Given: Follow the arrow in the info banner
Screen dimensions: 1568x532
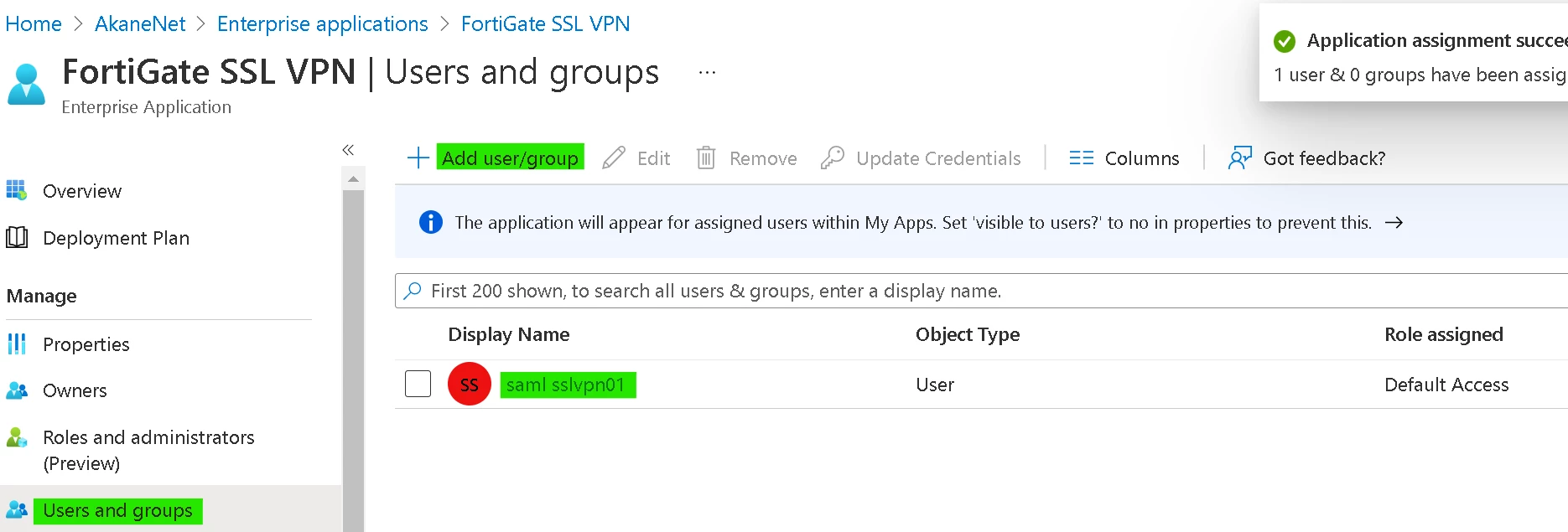Looking at the screenshot, I should pos(1394,222).
